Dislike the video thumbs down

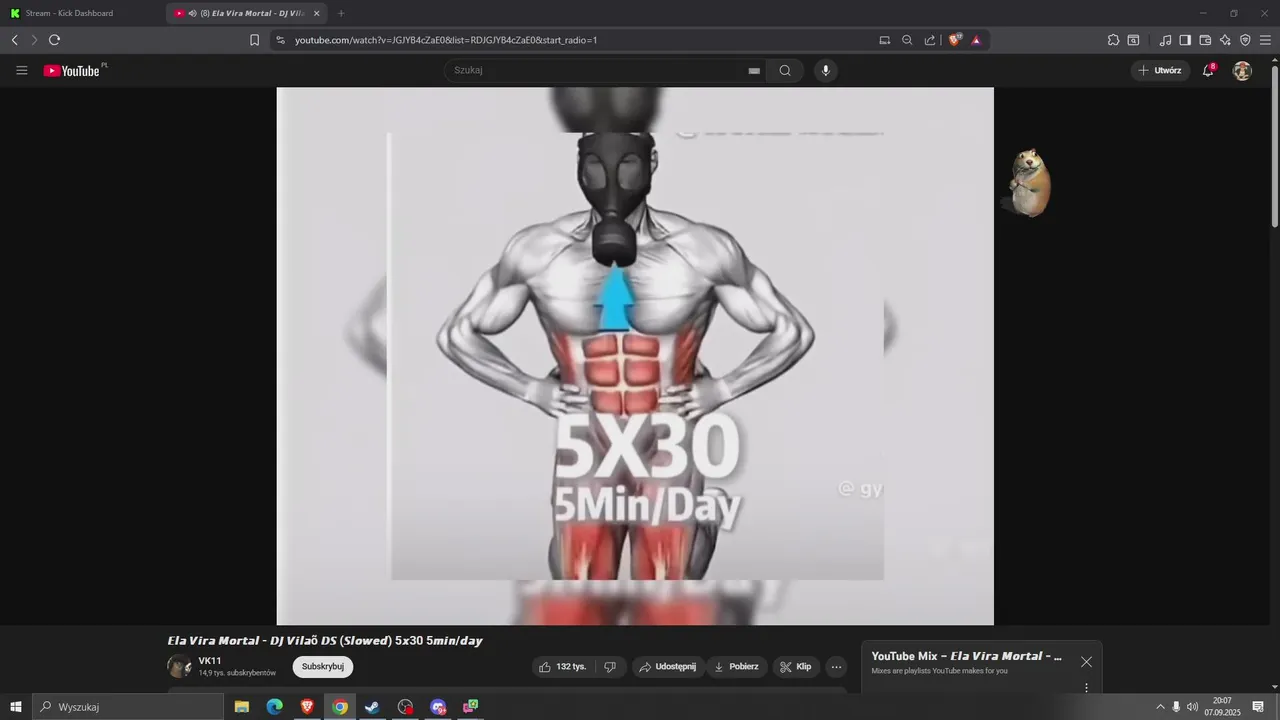coord(610,667)
